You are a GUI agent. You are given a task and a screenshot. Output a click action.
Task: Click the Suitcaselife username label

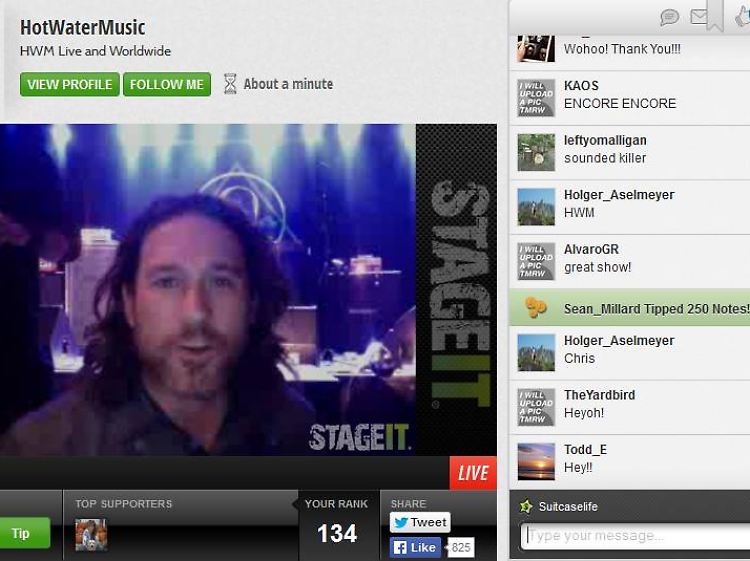tap(568, 506)
